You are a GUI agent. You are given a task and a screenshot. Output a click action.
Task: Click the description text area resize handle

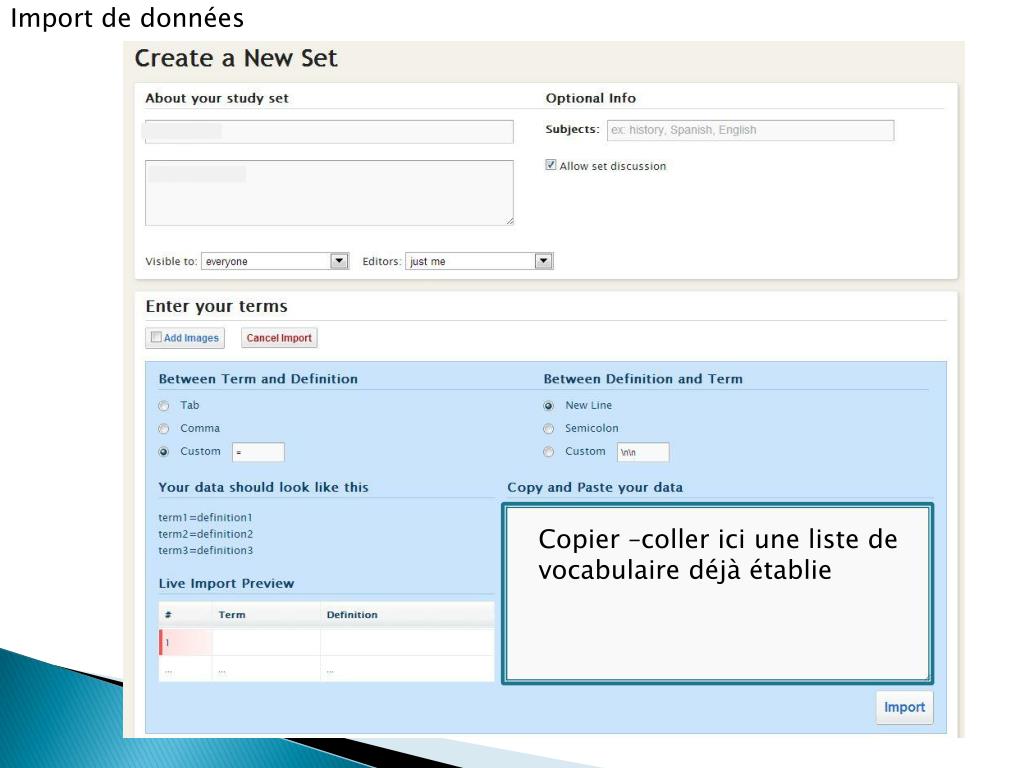pos(509,221)
